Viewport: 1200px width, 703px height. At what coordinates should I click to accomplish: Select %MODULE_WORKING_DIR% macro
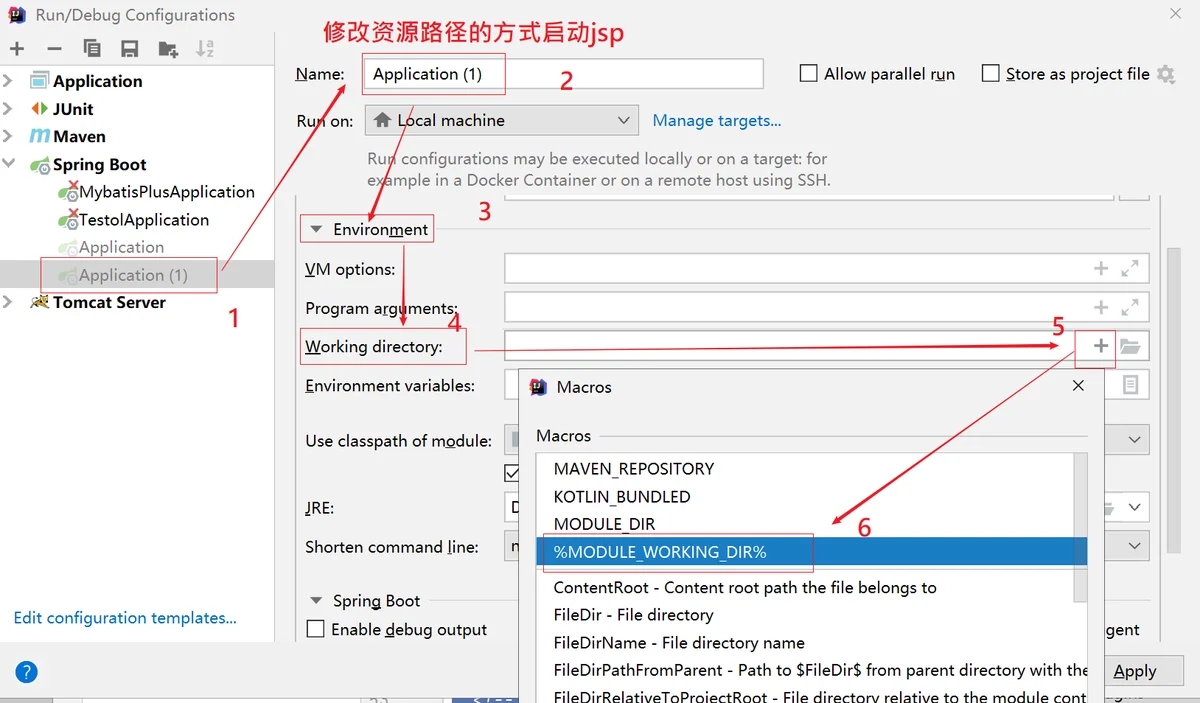click(812, 552)
